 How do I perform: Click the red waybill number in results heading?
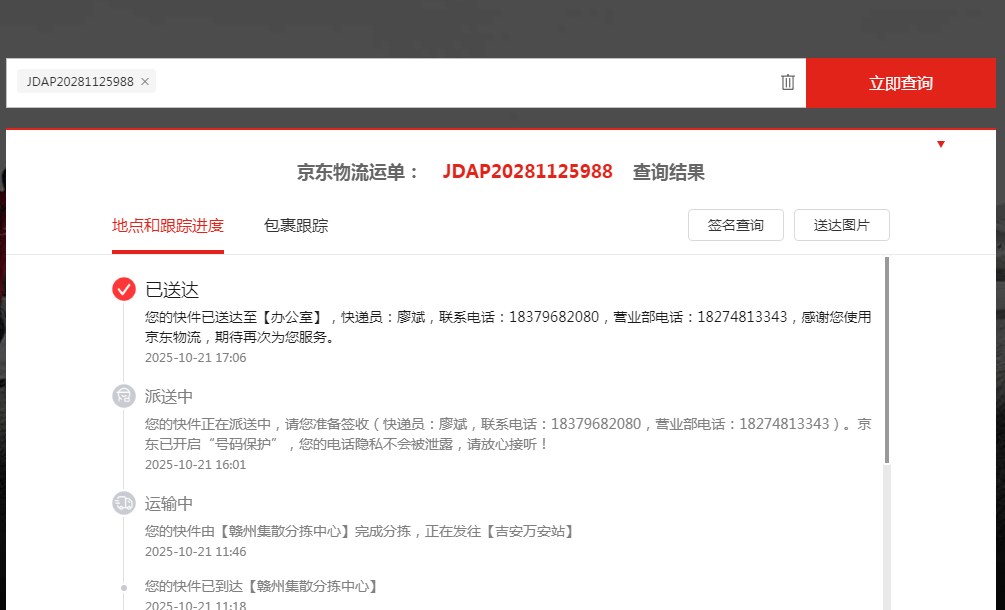[x=527, y=172]
